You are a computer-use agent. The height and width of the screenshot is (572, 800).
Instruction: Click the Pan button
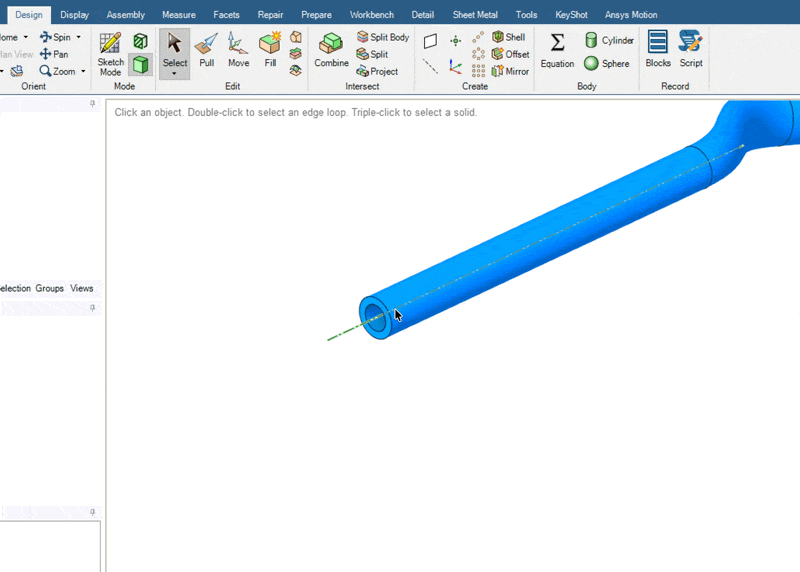[x=54, y=54]
